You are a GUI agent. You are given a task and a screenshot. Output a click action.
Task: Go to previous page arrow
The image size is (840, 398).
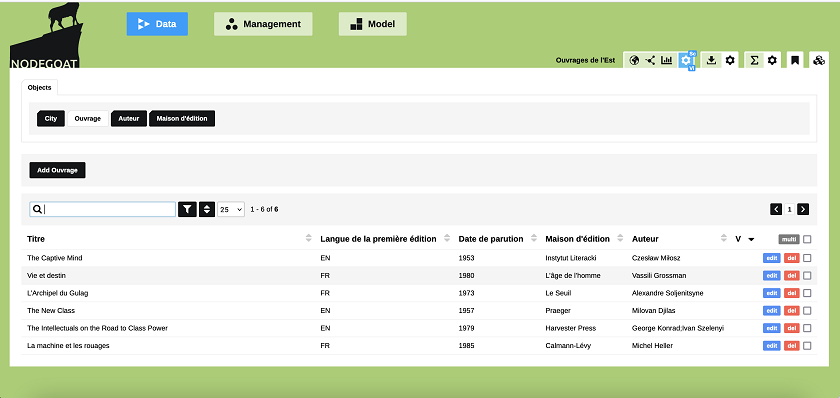pyautogui.click(x=776, y=209)
